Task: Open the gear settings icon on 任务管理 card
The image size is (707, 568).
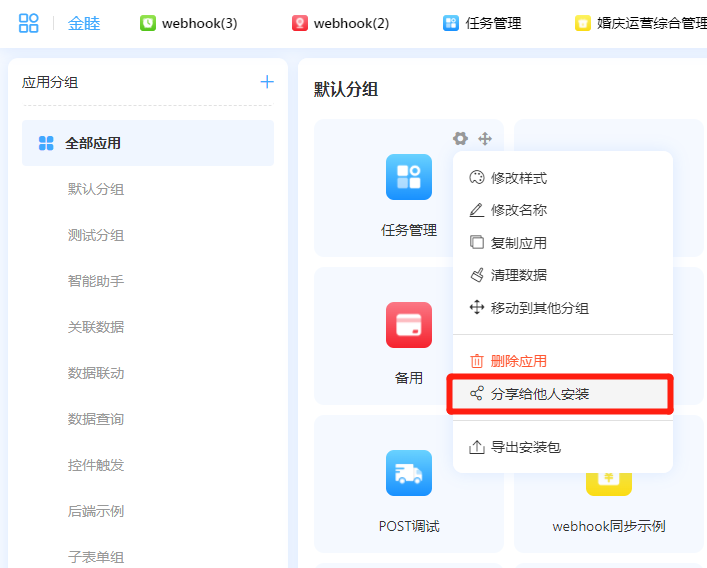Action: (x=460, y=139)
